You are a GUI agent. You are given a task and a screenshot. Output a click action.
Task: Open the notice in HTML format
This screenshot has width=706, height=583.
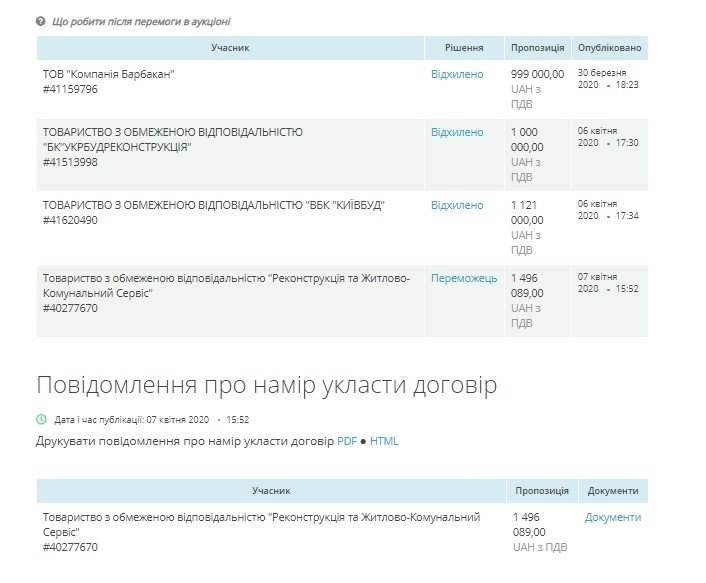(384, 441)
